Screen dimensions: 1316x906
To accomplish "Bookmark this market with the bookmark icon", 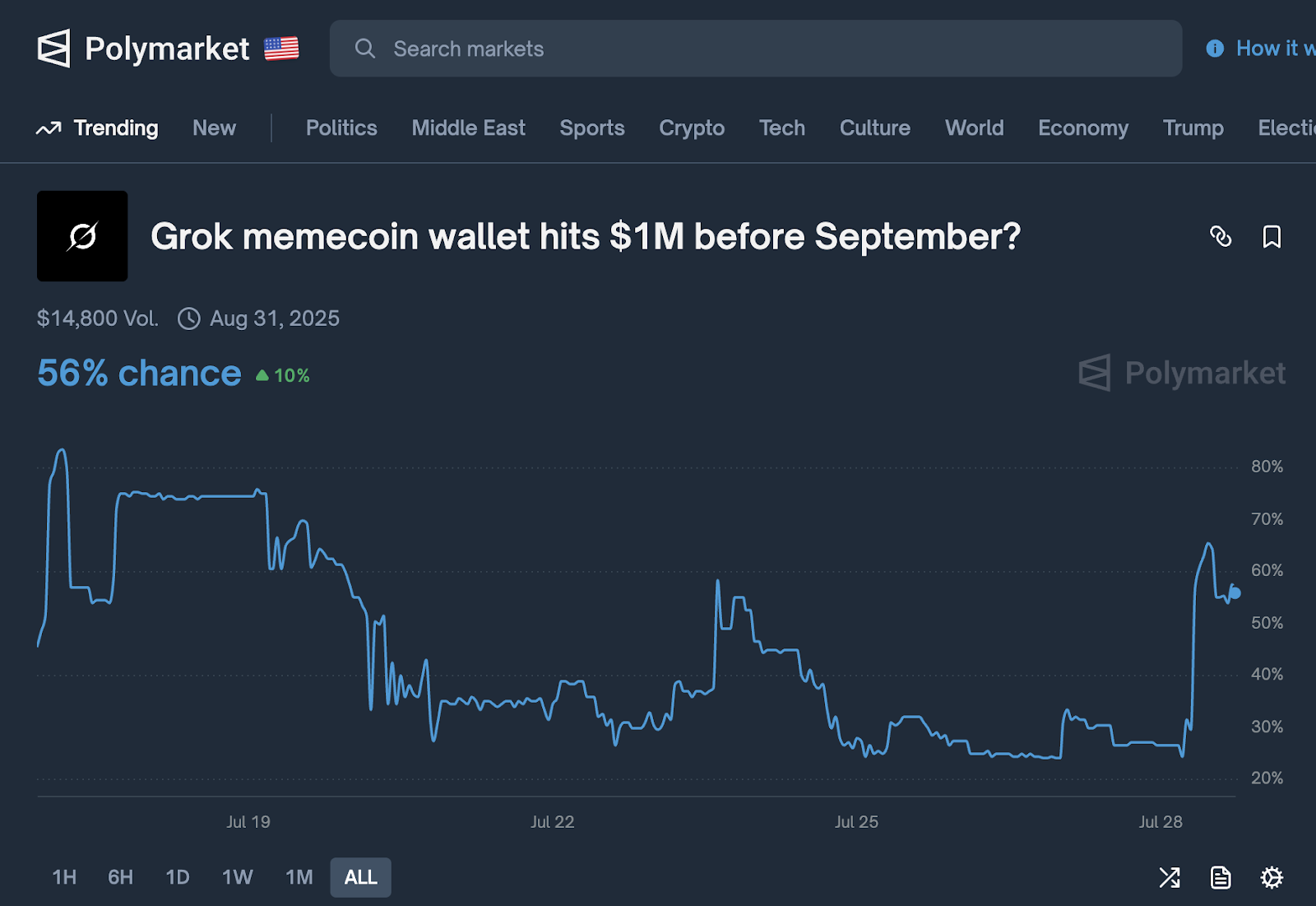I will 1270,237.
